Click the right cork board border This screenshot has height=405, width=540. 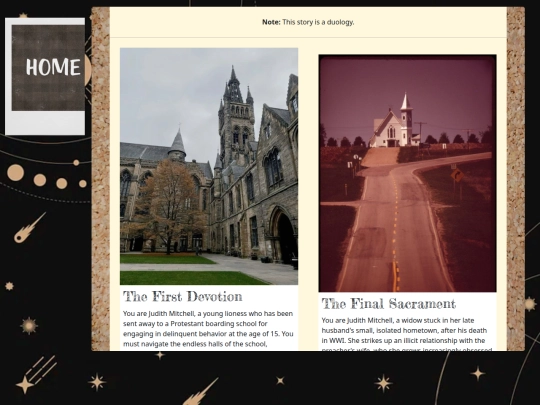[516, 179]
